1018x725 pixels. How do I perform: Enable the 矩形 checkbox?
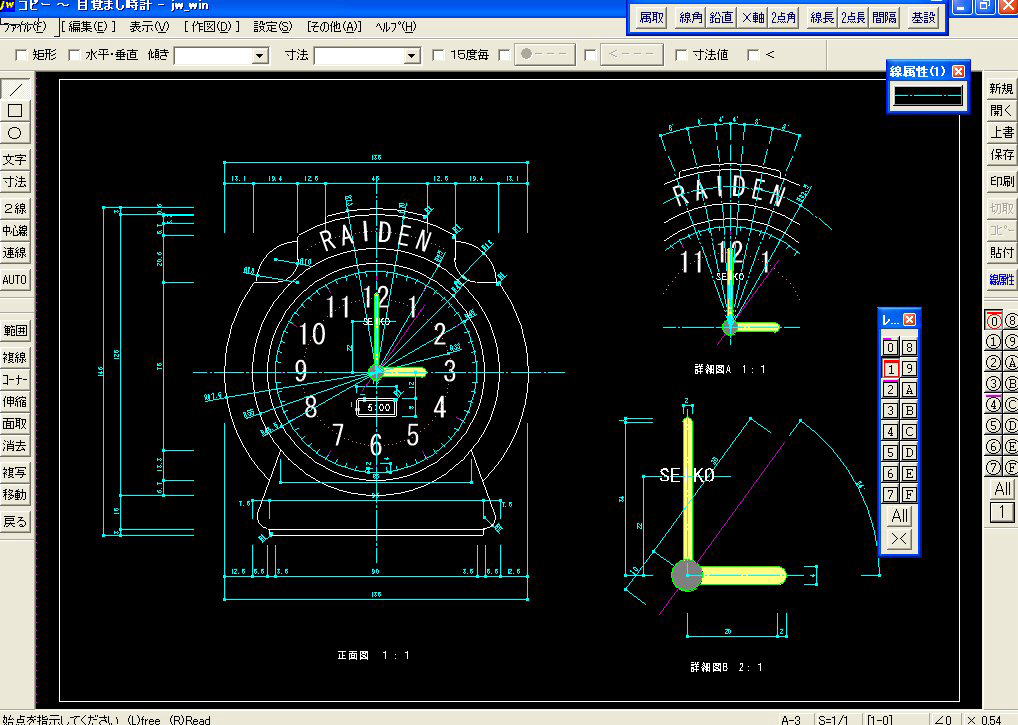pos(21,55)
